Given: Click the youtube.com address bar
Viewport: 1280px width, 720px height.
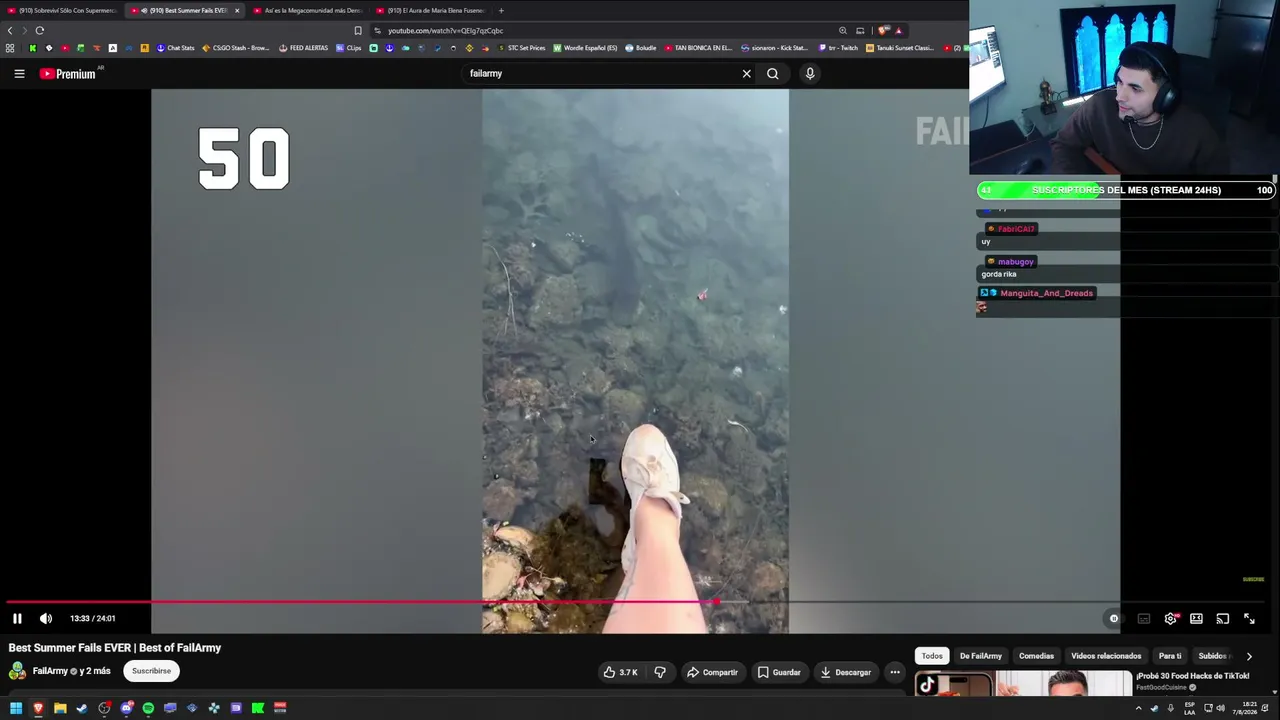Looking at the screenshot, I should (600, 30).
